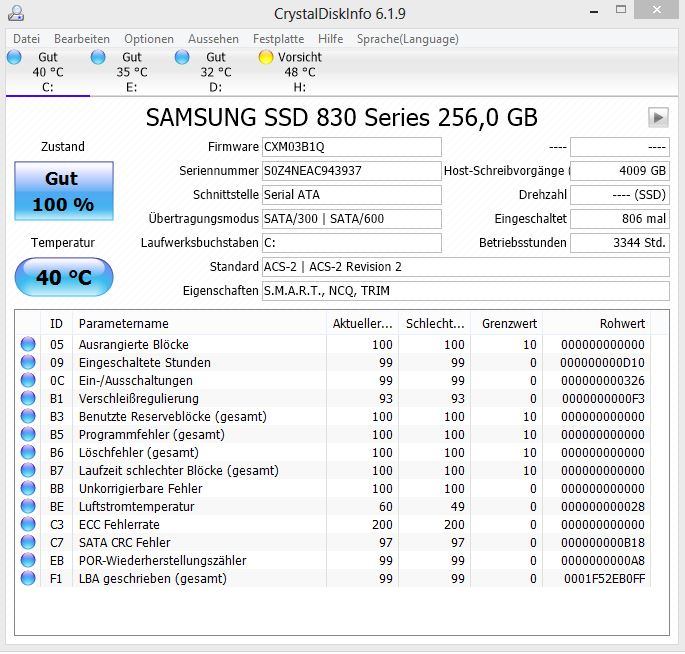Click status orb for 0C Ein-/Ausschaltungen
This screenshot has width=685, height=654.
(28, 380)
